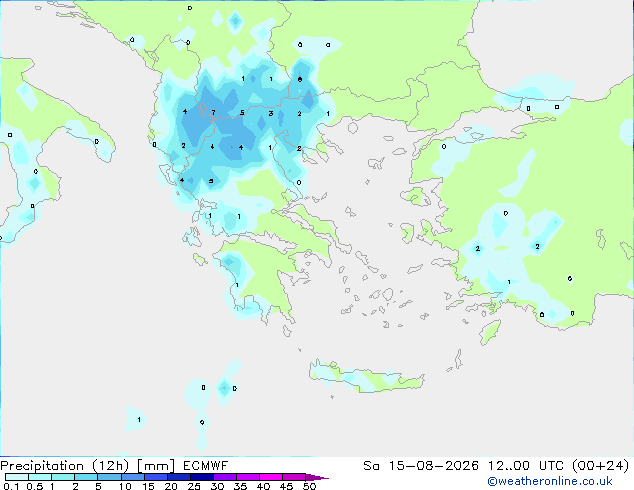Click the legend label 20
Image resolution: width=634 pixels, height=490 pixels.
(171, 486)
